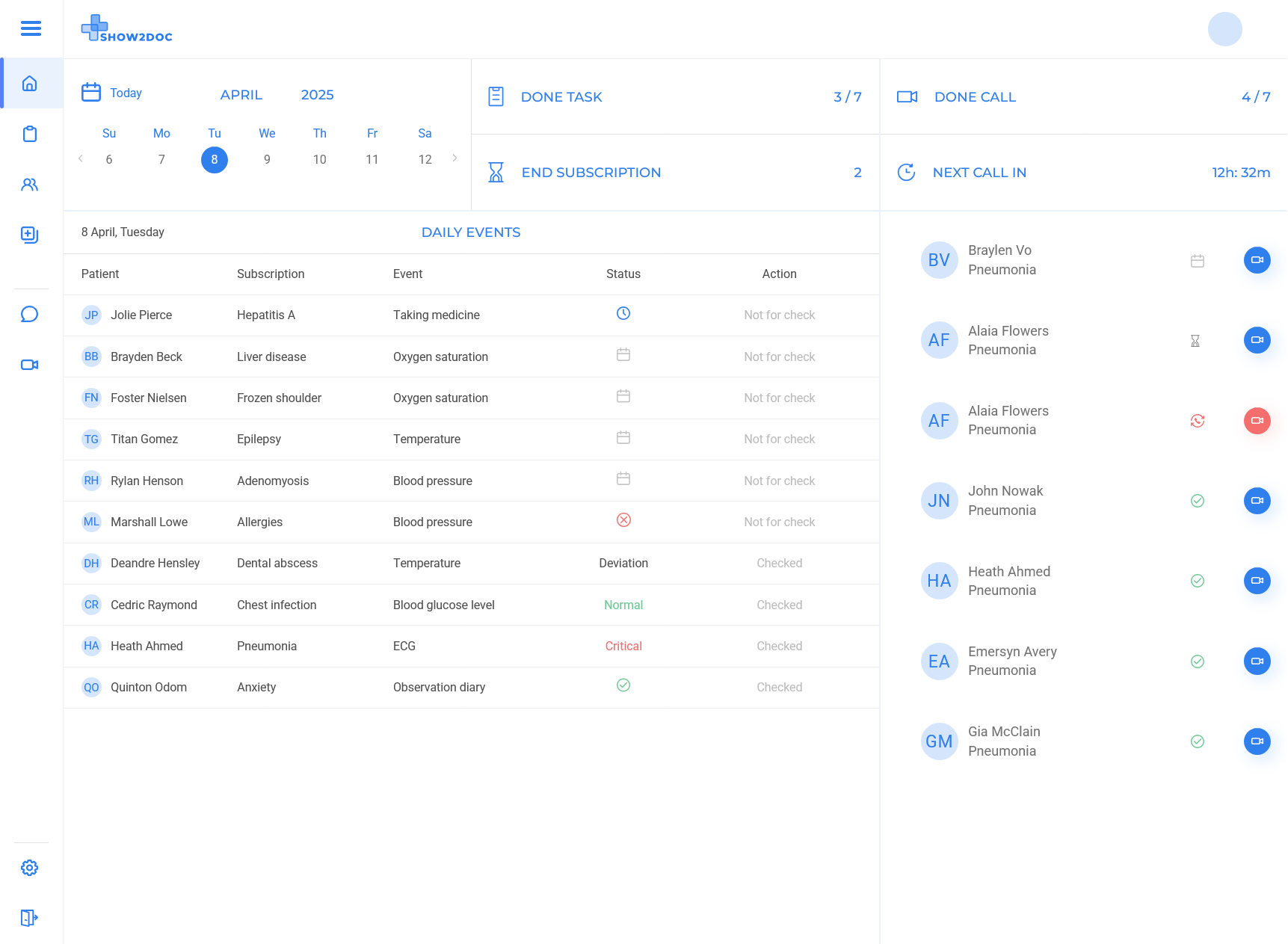Click the Done Task summary card
1288x944 pixels.
pos(675,97)
